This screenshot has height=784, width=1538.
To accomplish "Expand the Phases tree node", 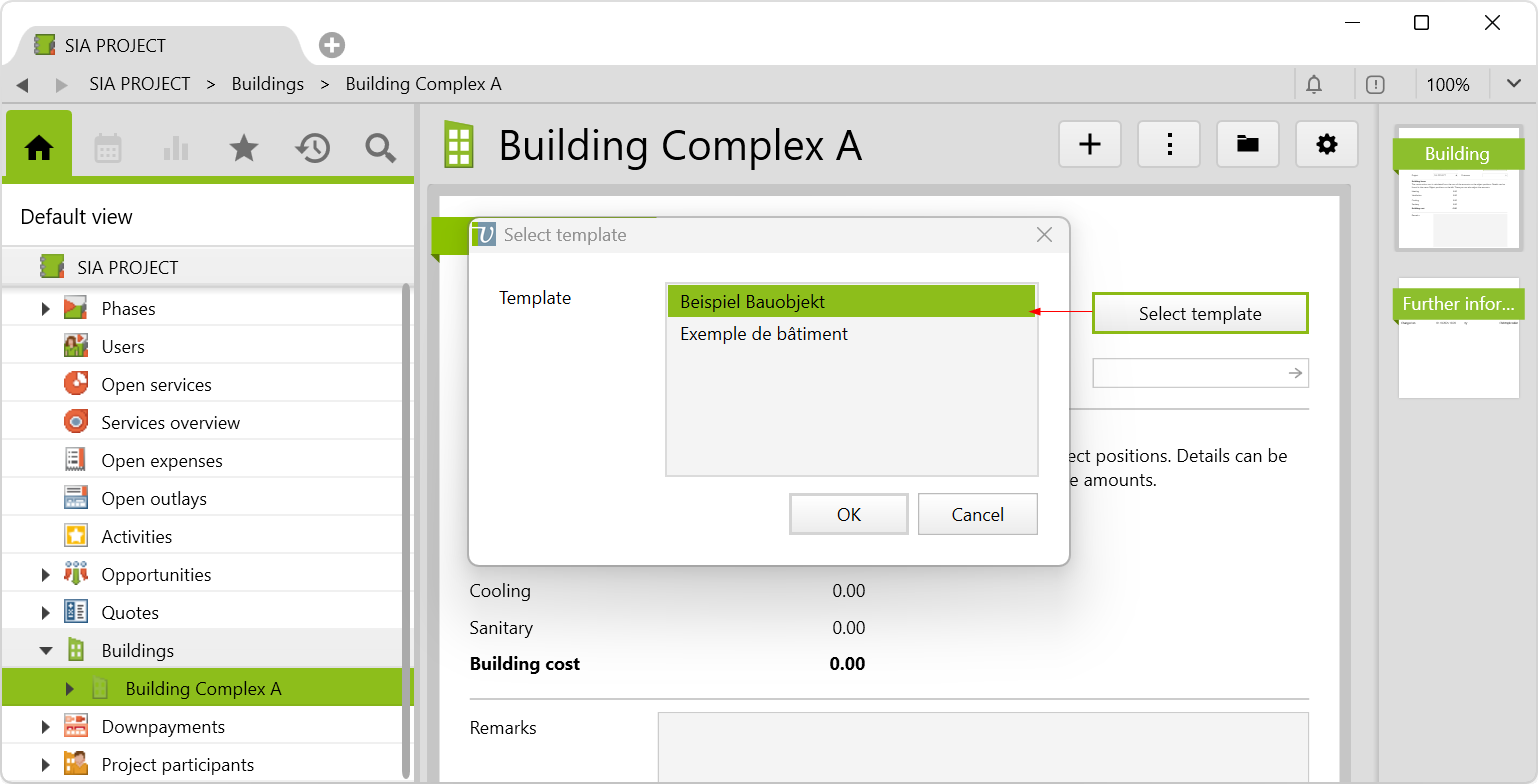I will tap(45, 309).
